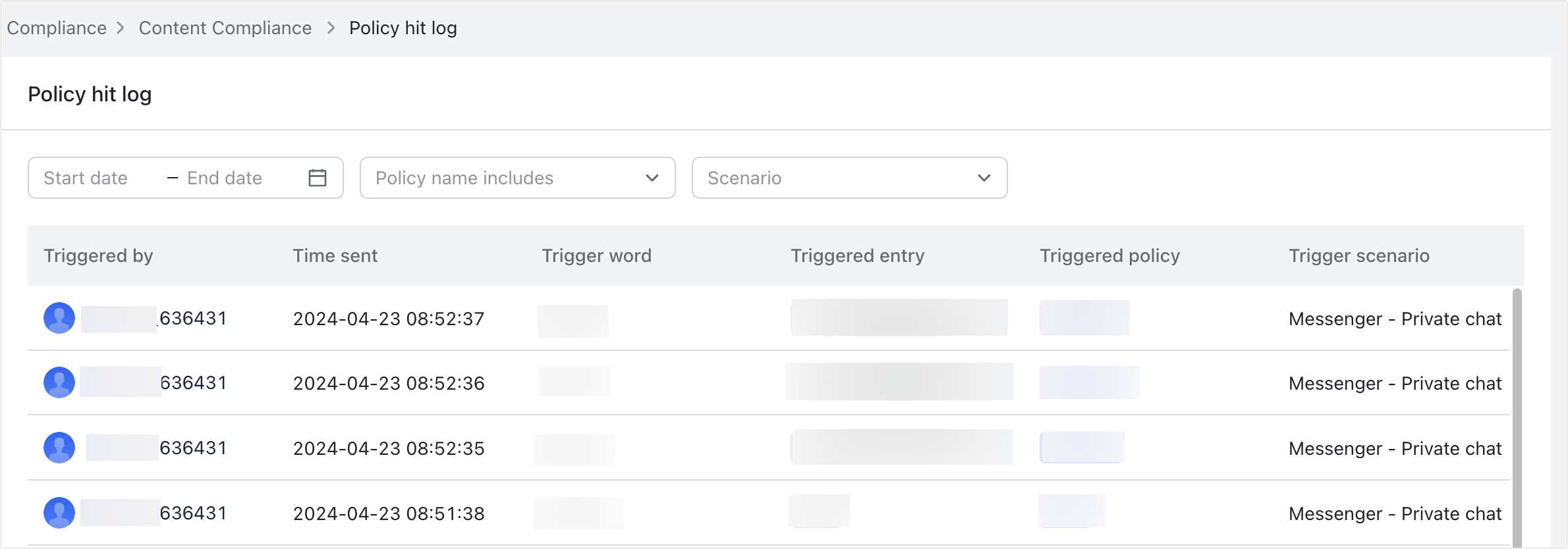Open Content Compliance breadcrumb
Viewport: 1568px width, 549px height.
point(225,28)
